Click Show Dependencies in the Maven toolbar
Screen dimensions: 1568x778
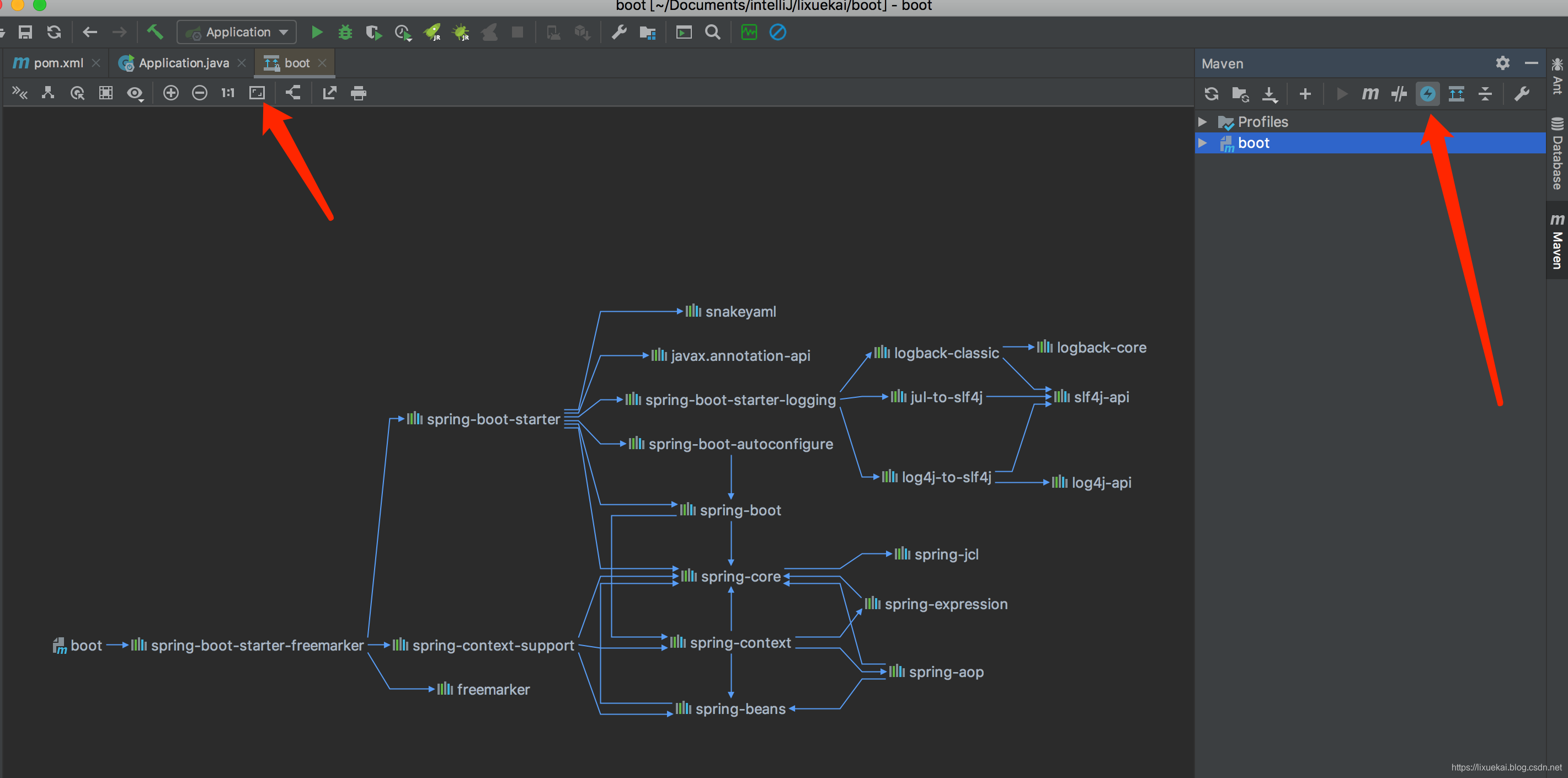(x=1456, y=94)
